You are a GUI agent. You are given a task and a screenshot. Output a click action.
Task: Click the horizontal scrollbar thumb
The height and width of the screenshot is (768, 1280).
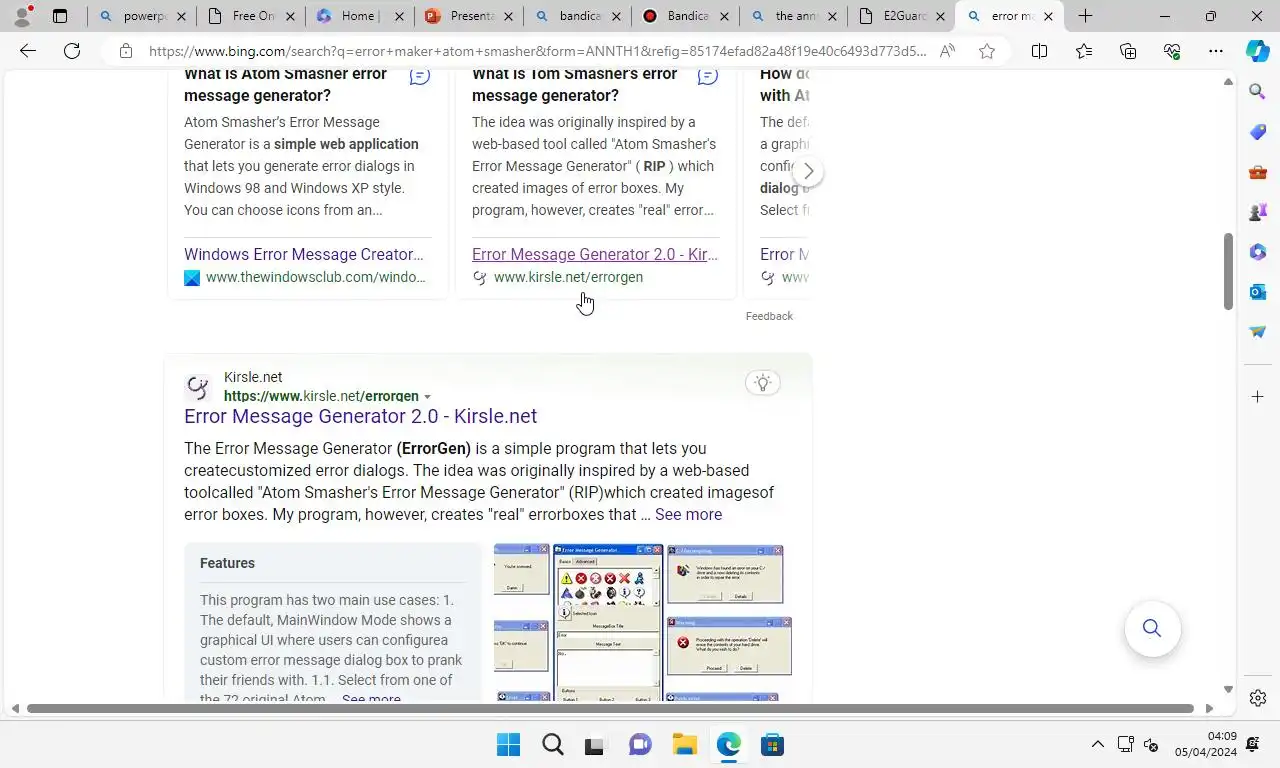tap(610, 708)
